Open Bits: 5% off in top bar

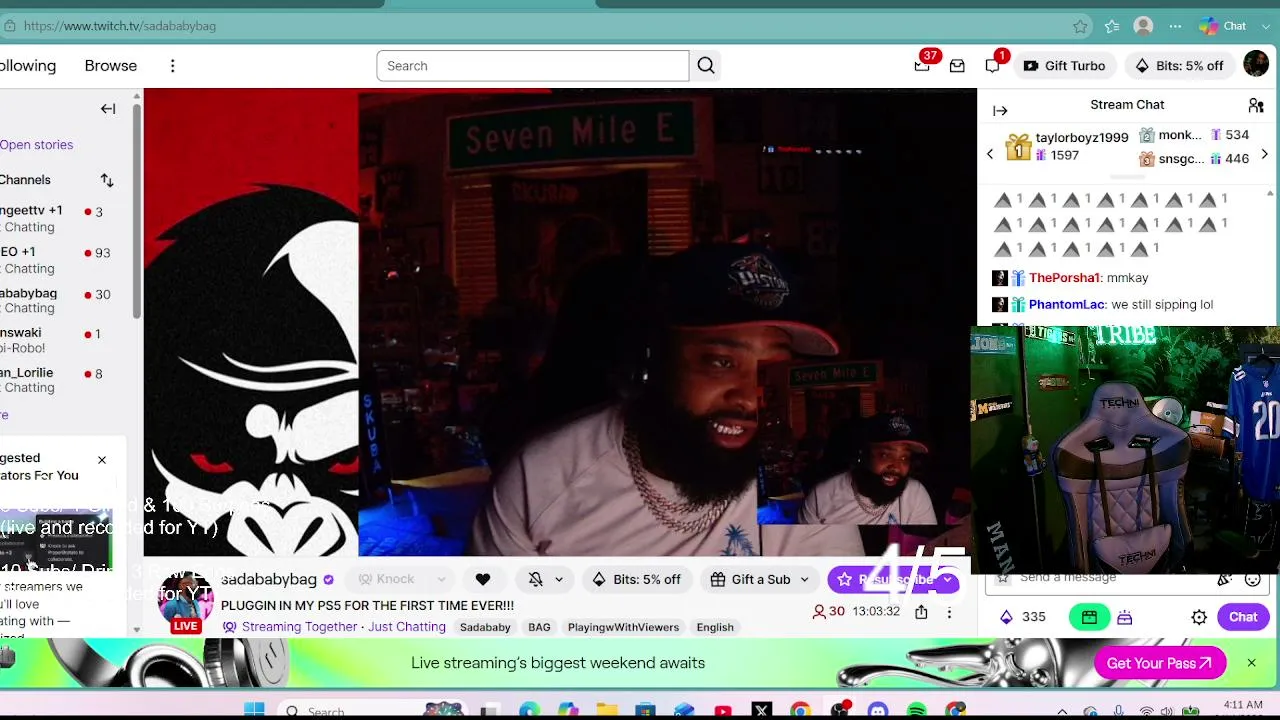[x=1179, y=66]
